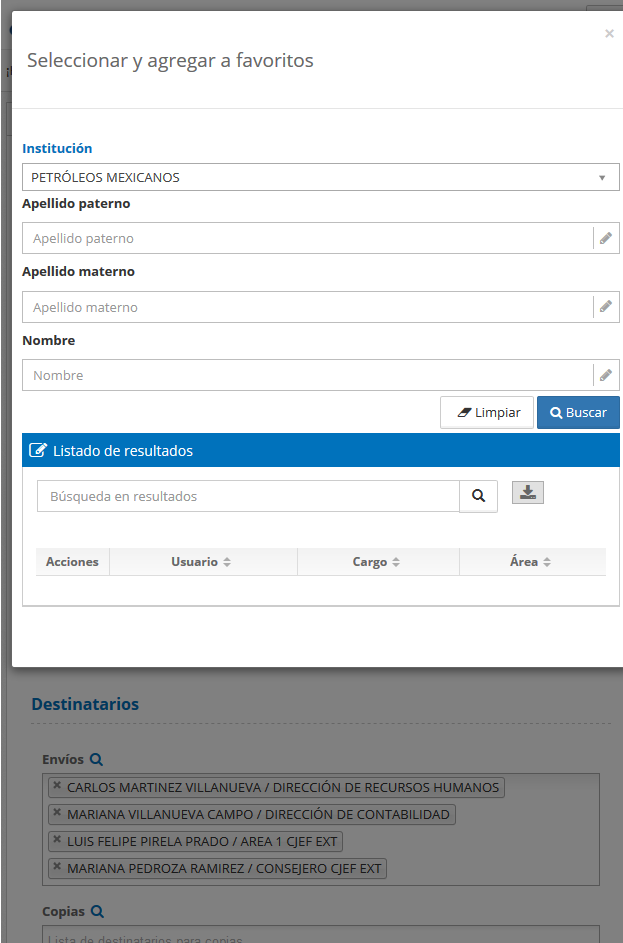This screenshot has height=943, width=623.
Task: Remove MARIANA VILLANUEVA CAMPO from Envíos
Action: pos(57,812)
